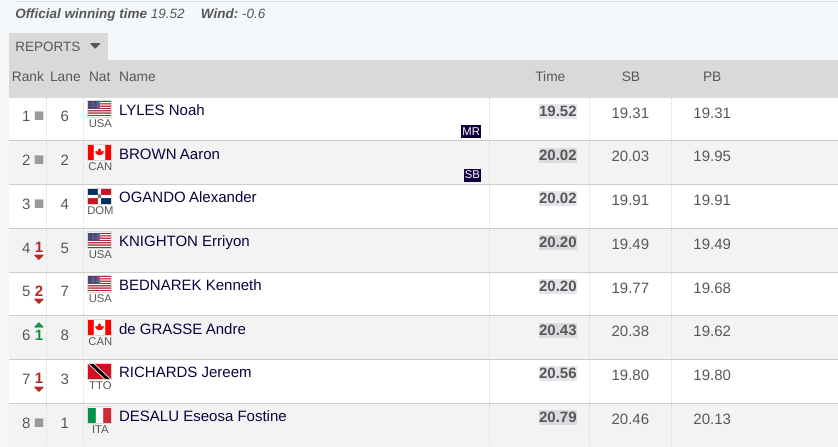Sort by the Time column header
838x447 pixels.
click(x=550, y=76)
